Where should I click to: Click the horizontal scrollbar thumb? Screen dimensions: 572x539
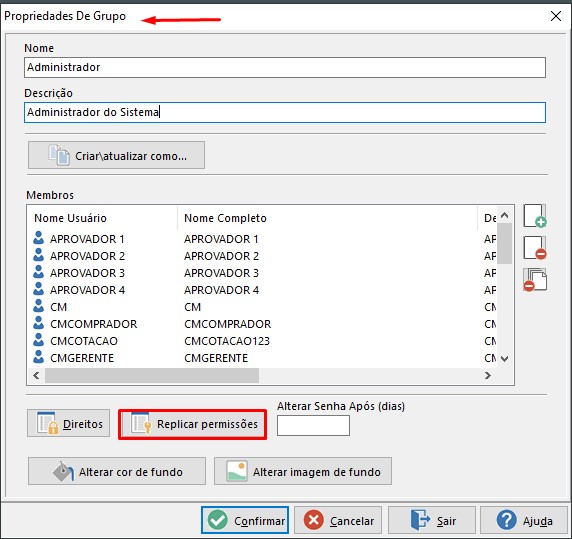(152, 375)
